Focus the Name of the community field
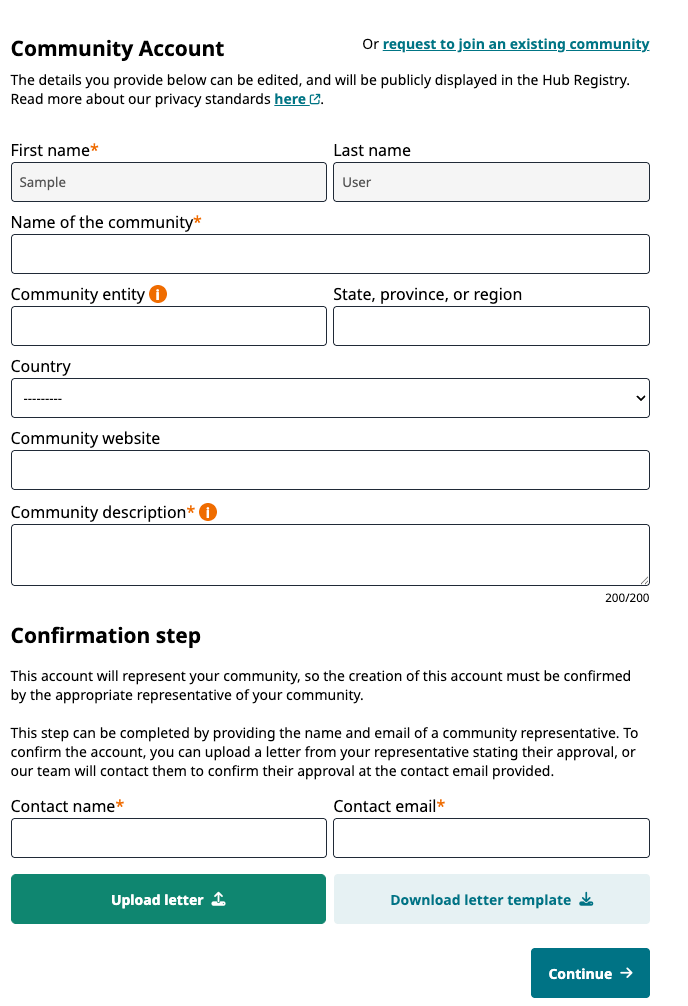Viewport: 688px width, 1006px height. pyautogui.click(x=330, y=254)
